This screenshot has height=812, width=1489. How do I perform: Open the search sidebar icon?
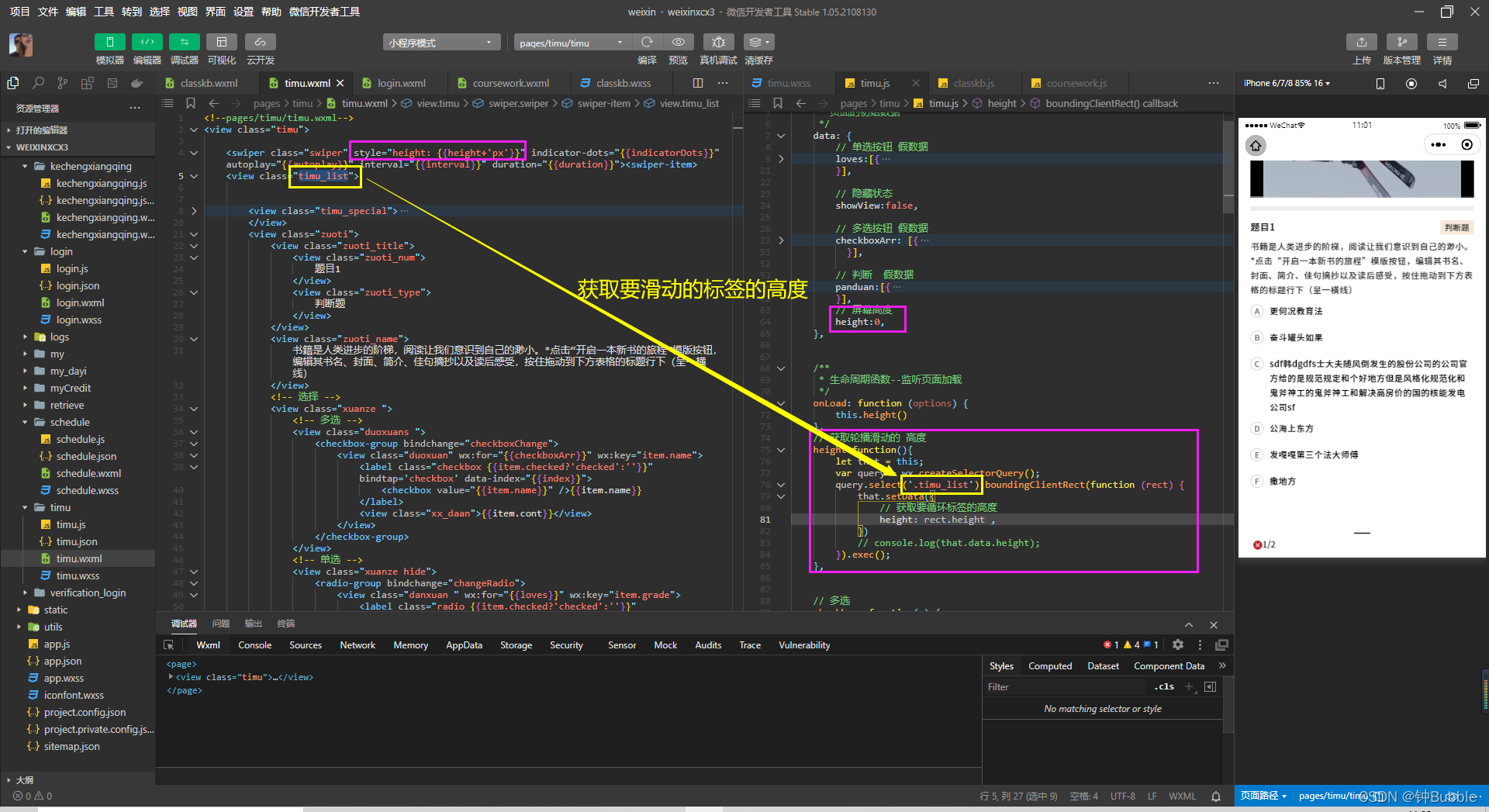[x=38, y=83]
